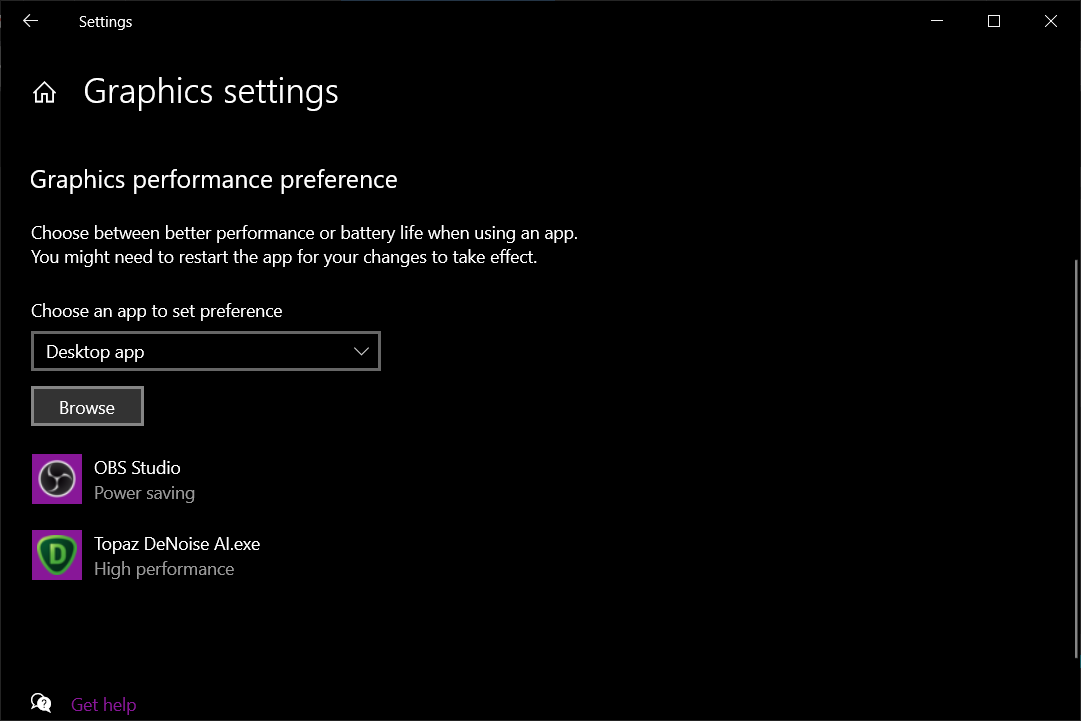Maximize the Settings window
The image size is (1081, 721).
[x=994, y=21]
